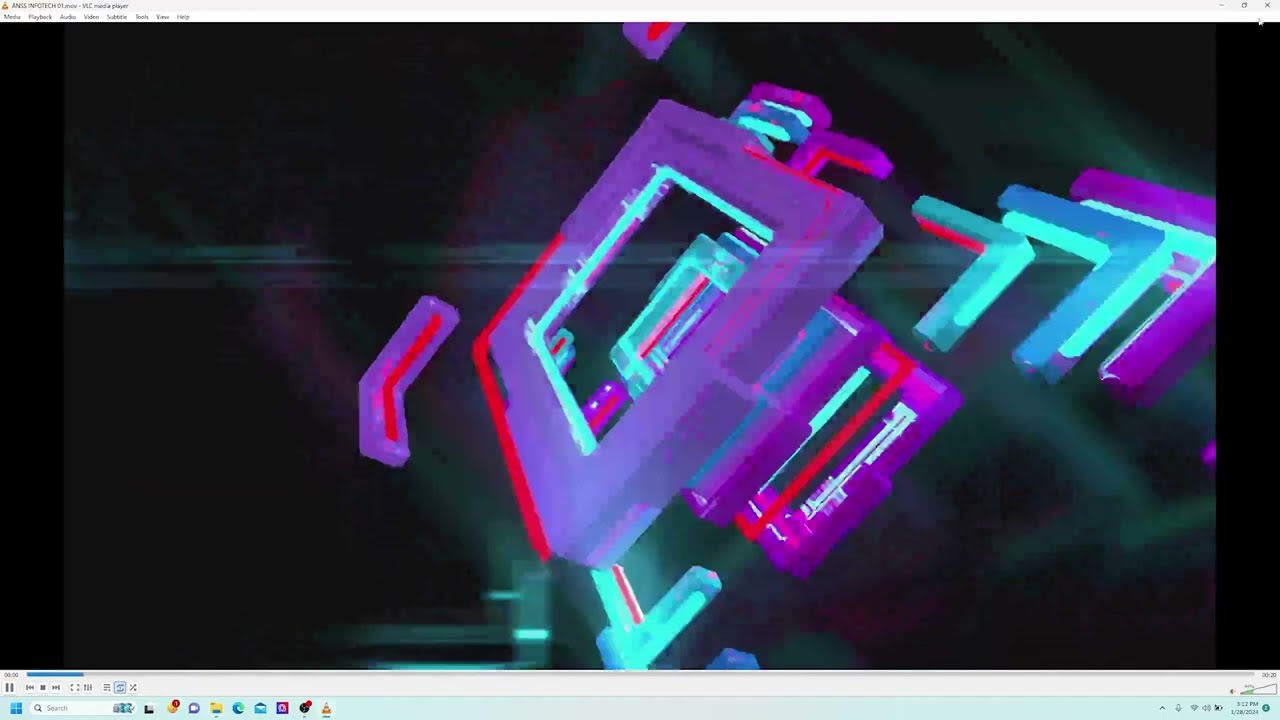Adjust the VLC volume slider
Screen dimensions: 1280x720
1258,689
